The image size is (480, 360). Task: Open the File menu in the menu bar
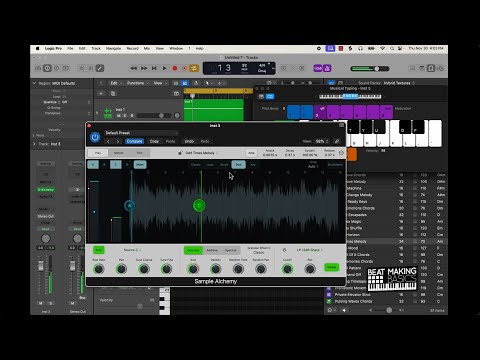(70, 49)
